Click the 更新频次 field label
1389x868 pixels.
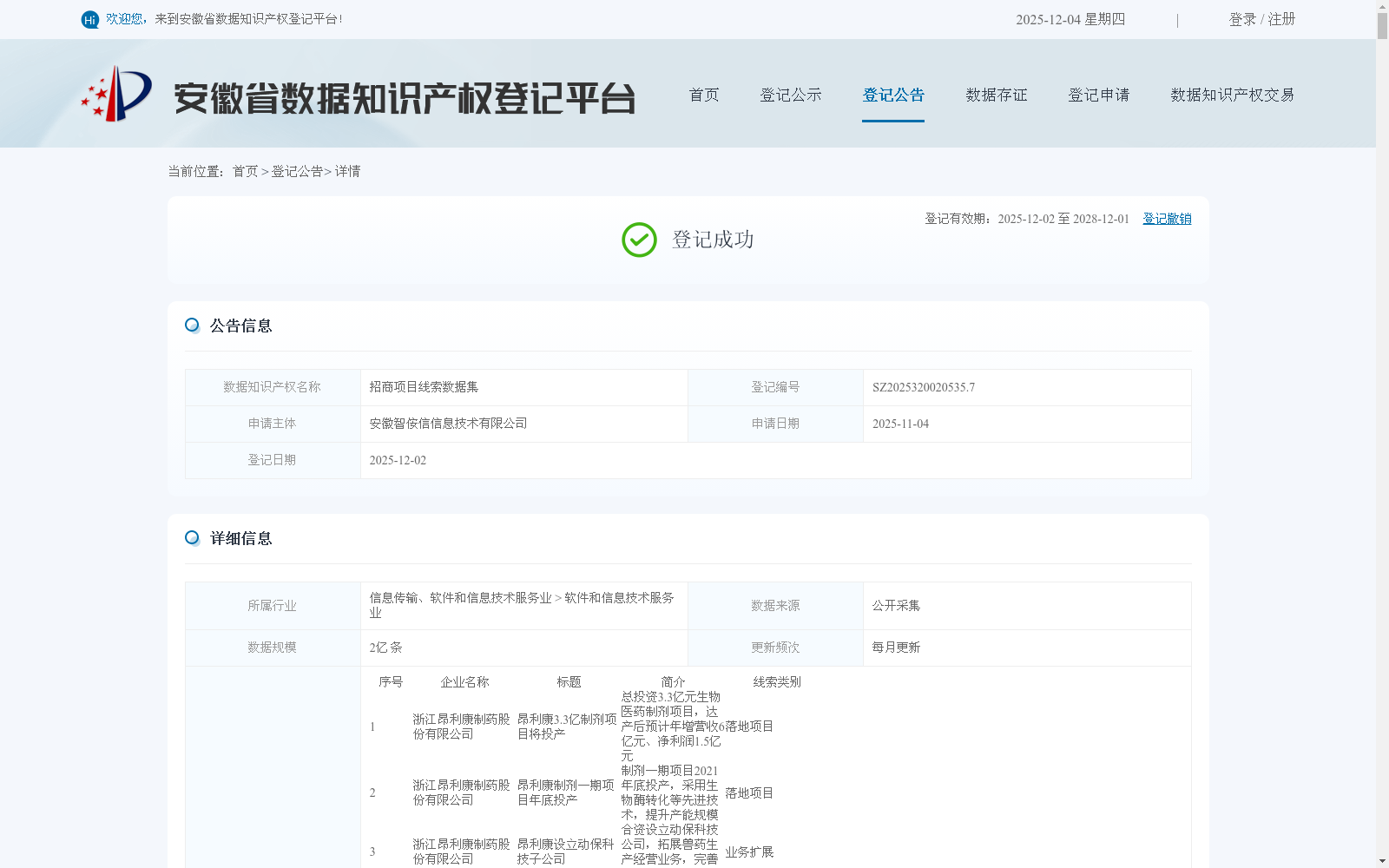click(x=775, y=648)
